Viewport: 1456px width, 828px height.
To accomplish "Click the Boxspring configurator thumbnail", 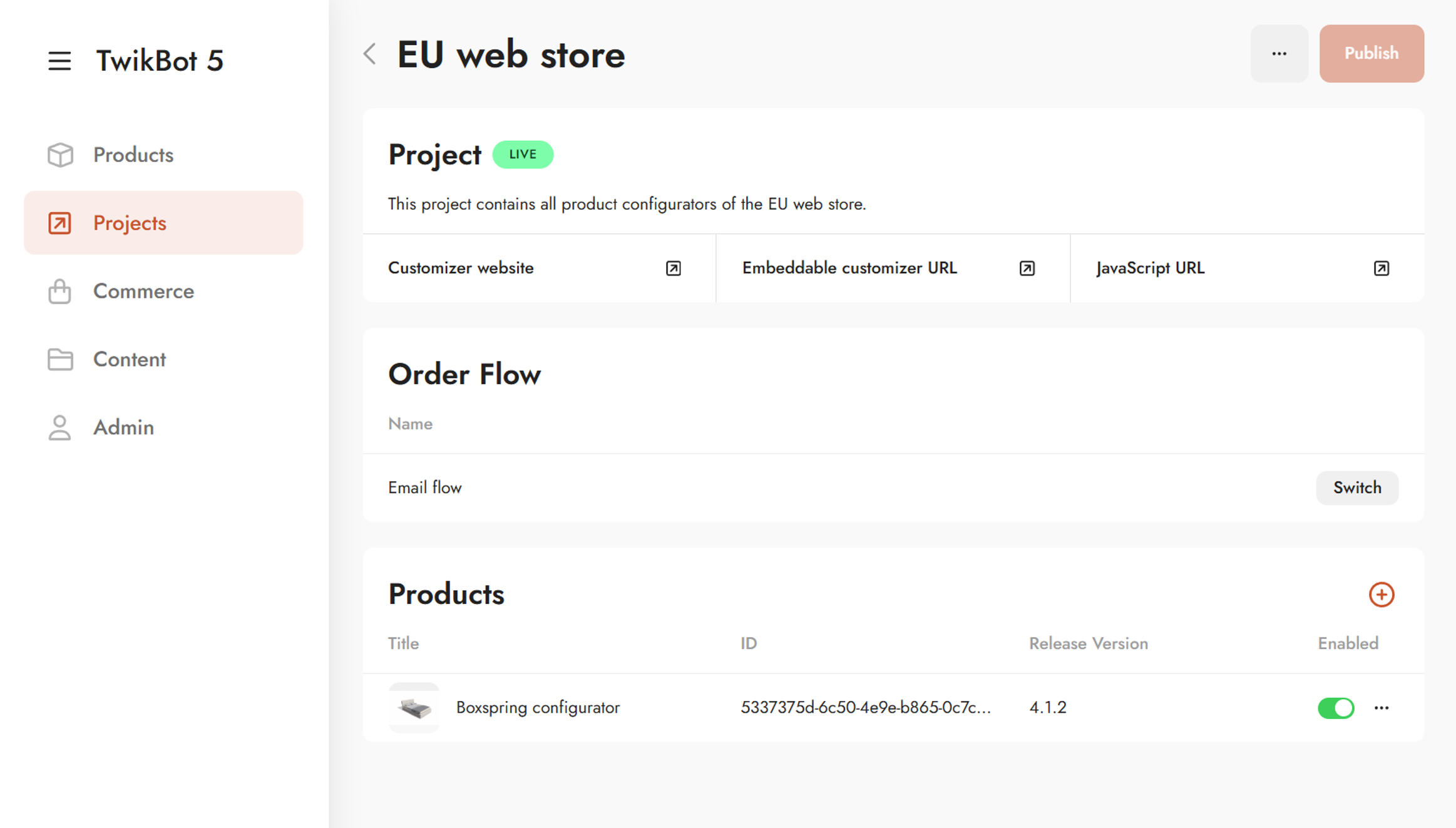I will point(414,708).
